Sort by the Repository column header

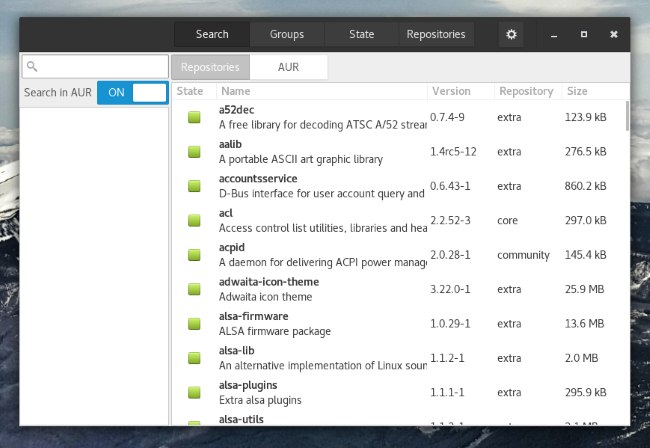pyautogui.click(x=528, y=91)
